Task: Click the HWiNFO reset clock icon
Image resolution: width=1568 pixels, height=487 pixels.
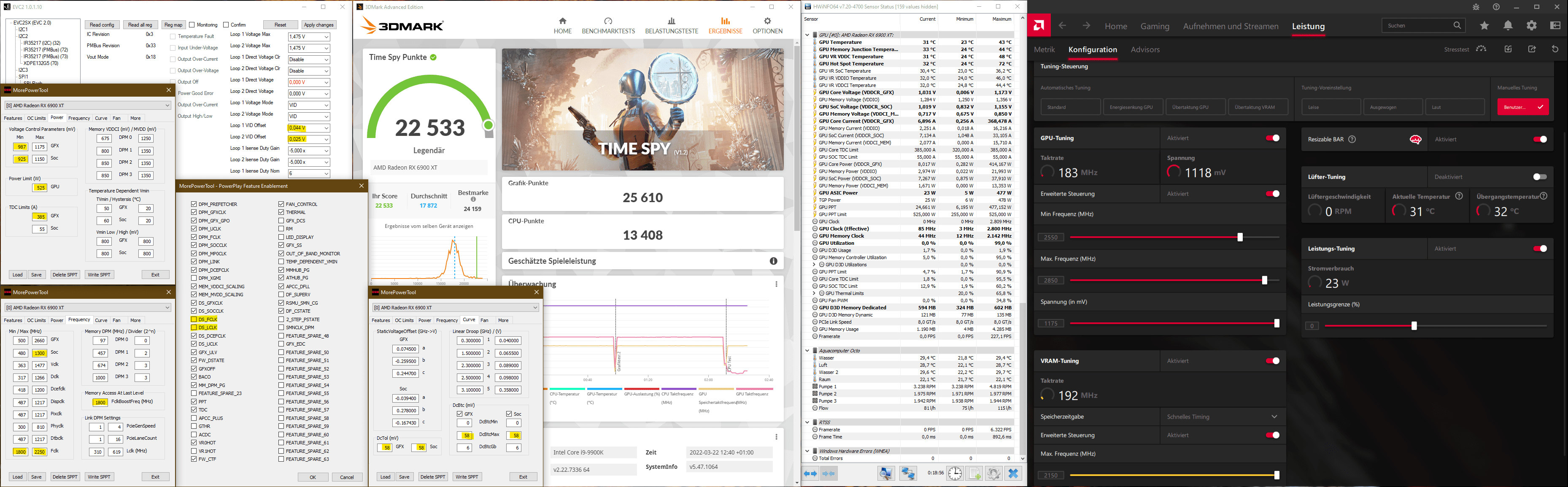Action: click(955, 473)
